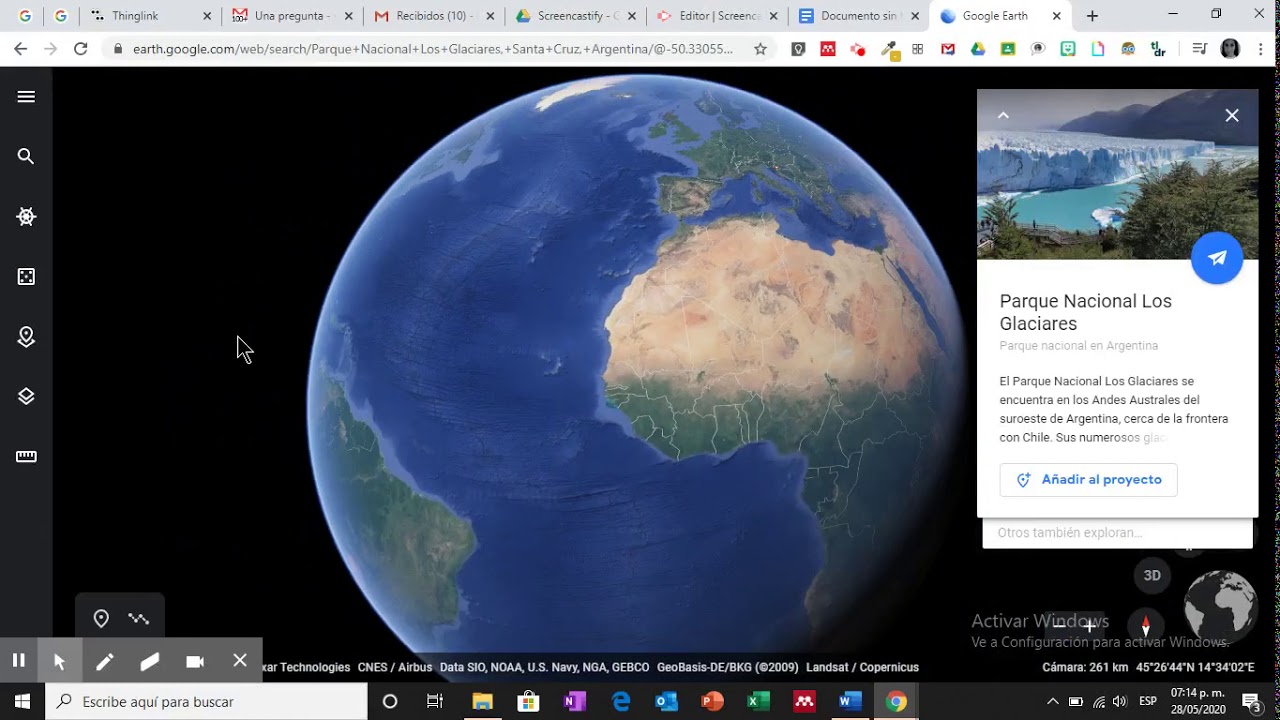Screen dimensions: 1280x720
Task: Toggle Screencastify embedded webcam
Action: tap(195, 661)
